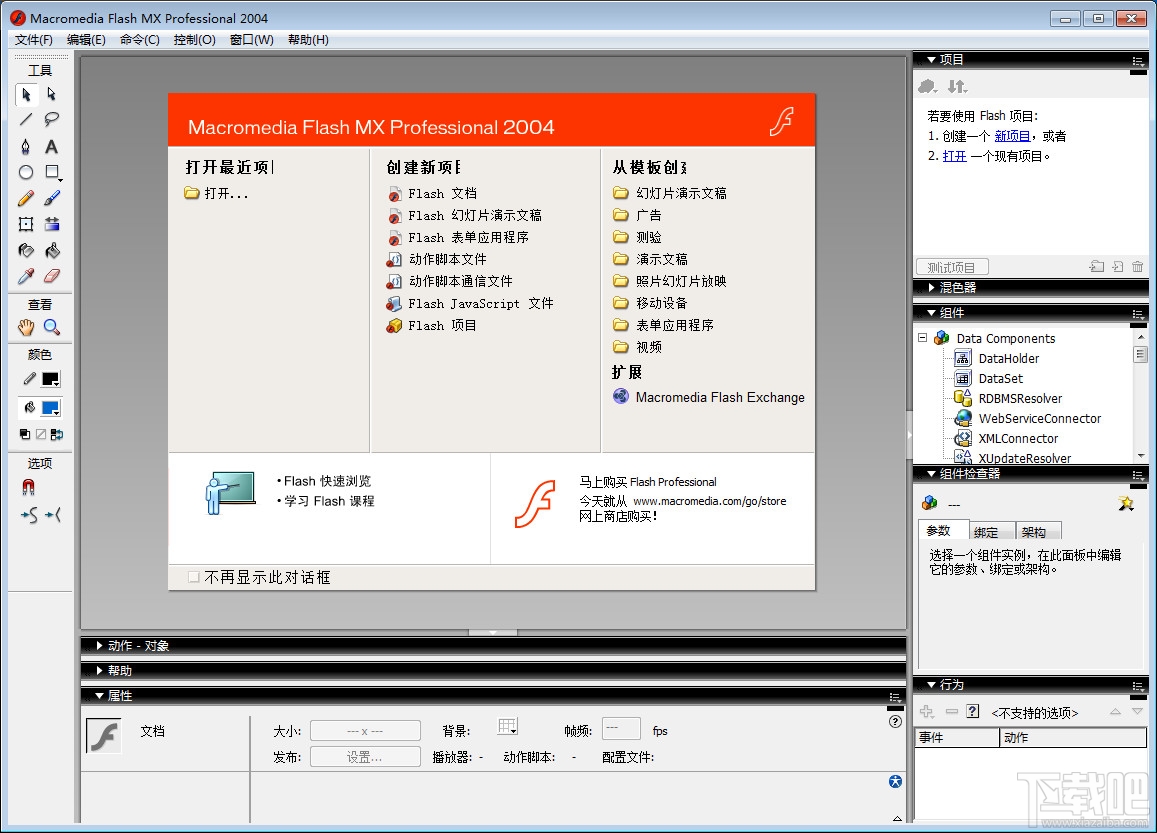Switch to the 绑定 tab

986,532
